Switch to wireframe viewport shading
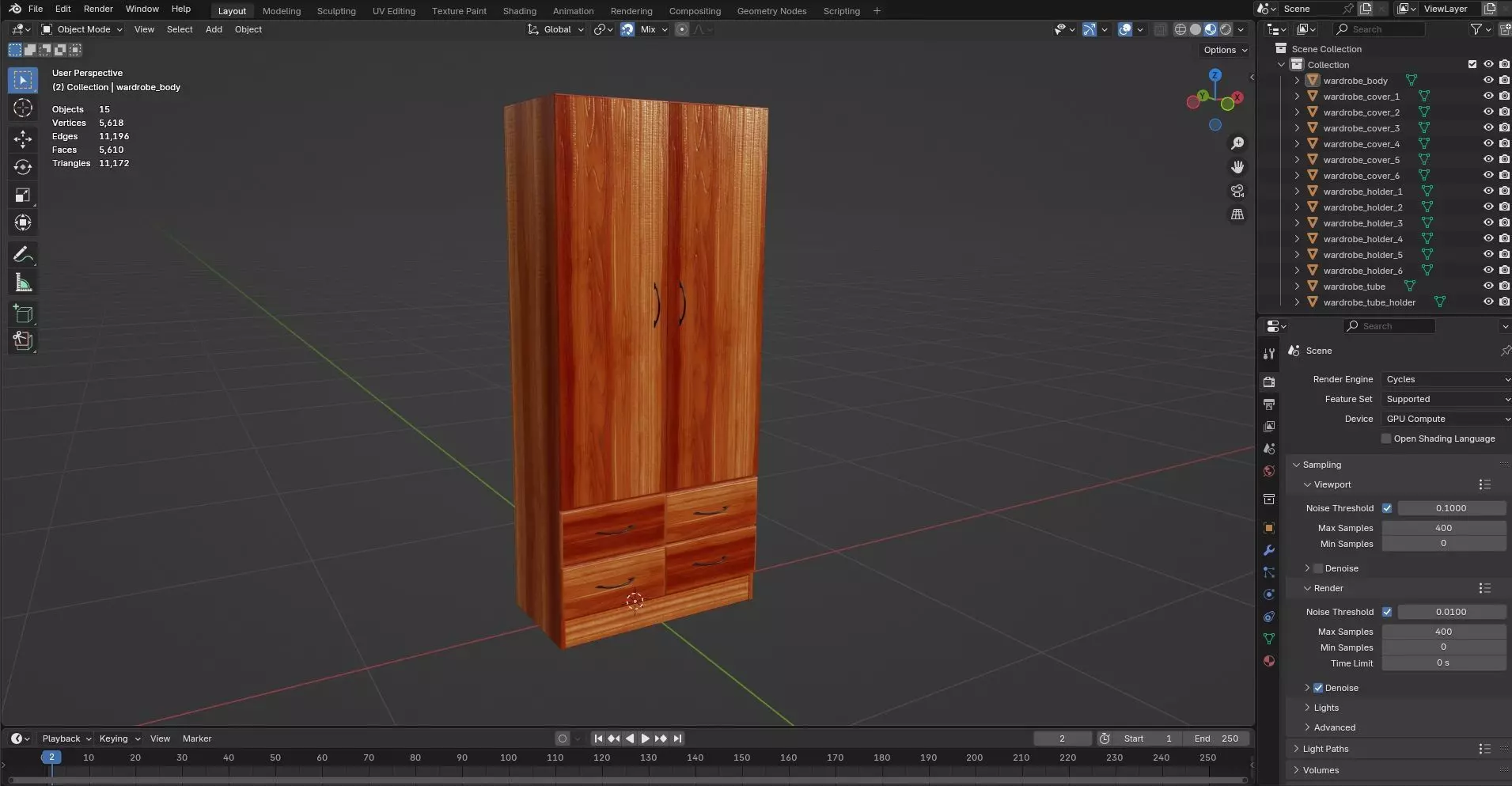 1180,29
